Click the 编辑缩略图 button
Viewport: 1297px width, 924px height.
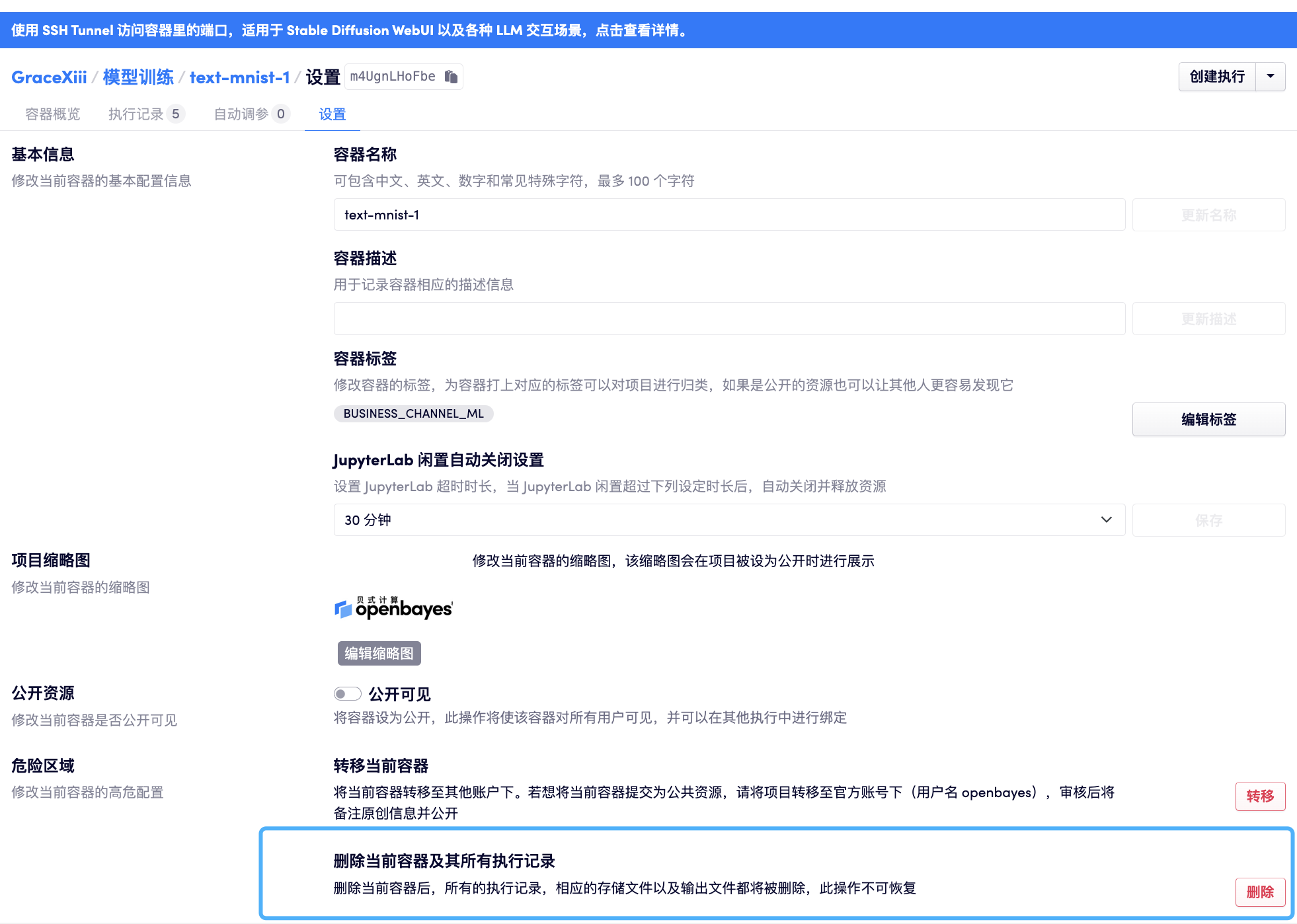click(379, 653)
